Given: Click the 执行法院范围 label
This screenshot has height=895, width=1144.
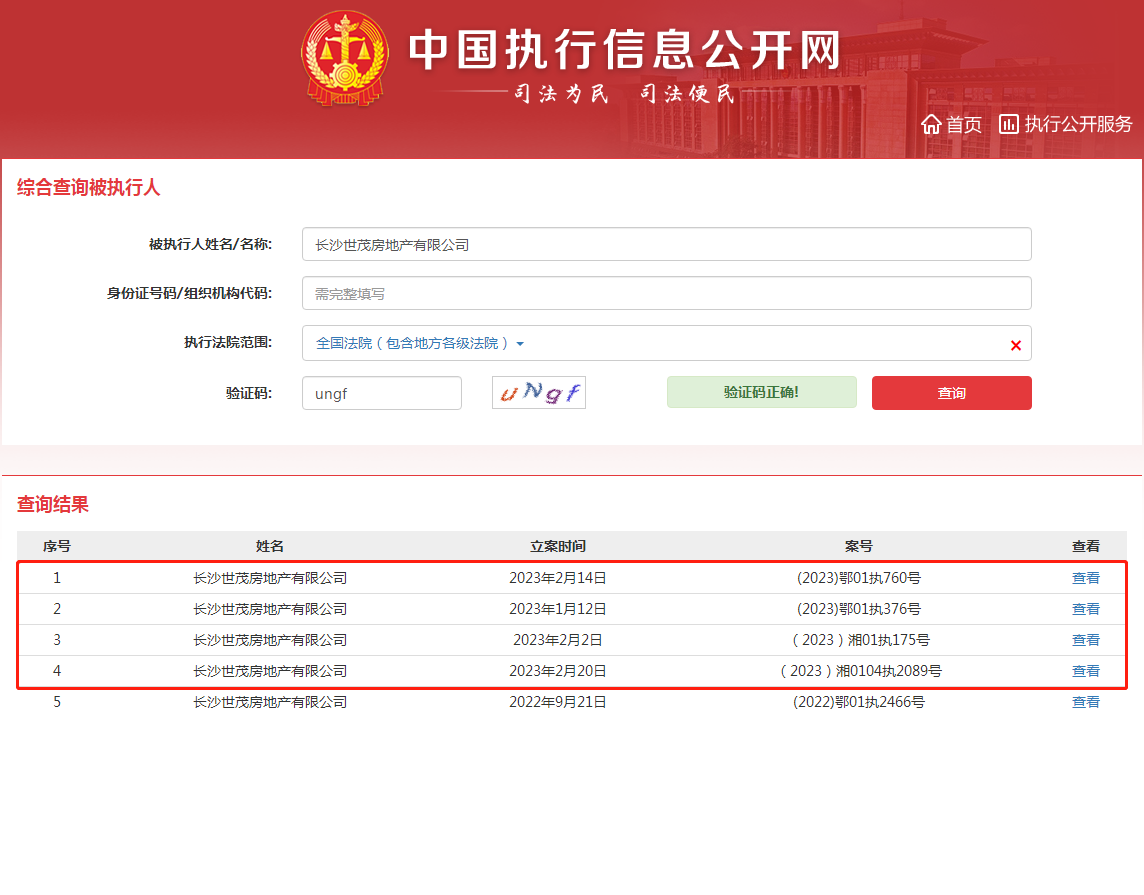Looking at the screenshot, I should point(228,342).
